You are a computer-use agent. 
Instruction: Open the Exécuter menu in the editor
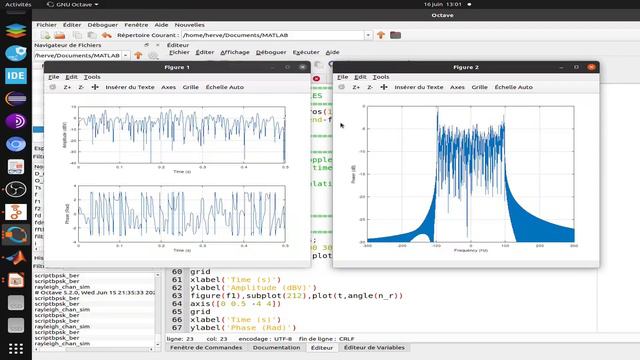click(306, 52)
